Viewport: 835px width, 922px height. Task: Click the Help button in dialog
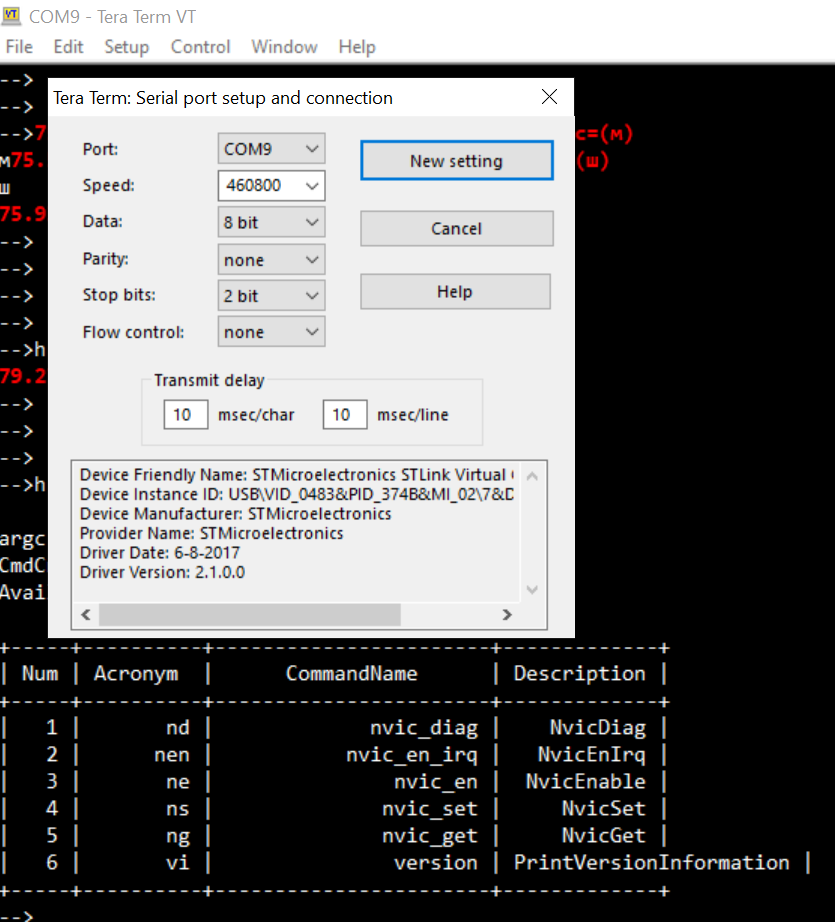click(456, 292)
